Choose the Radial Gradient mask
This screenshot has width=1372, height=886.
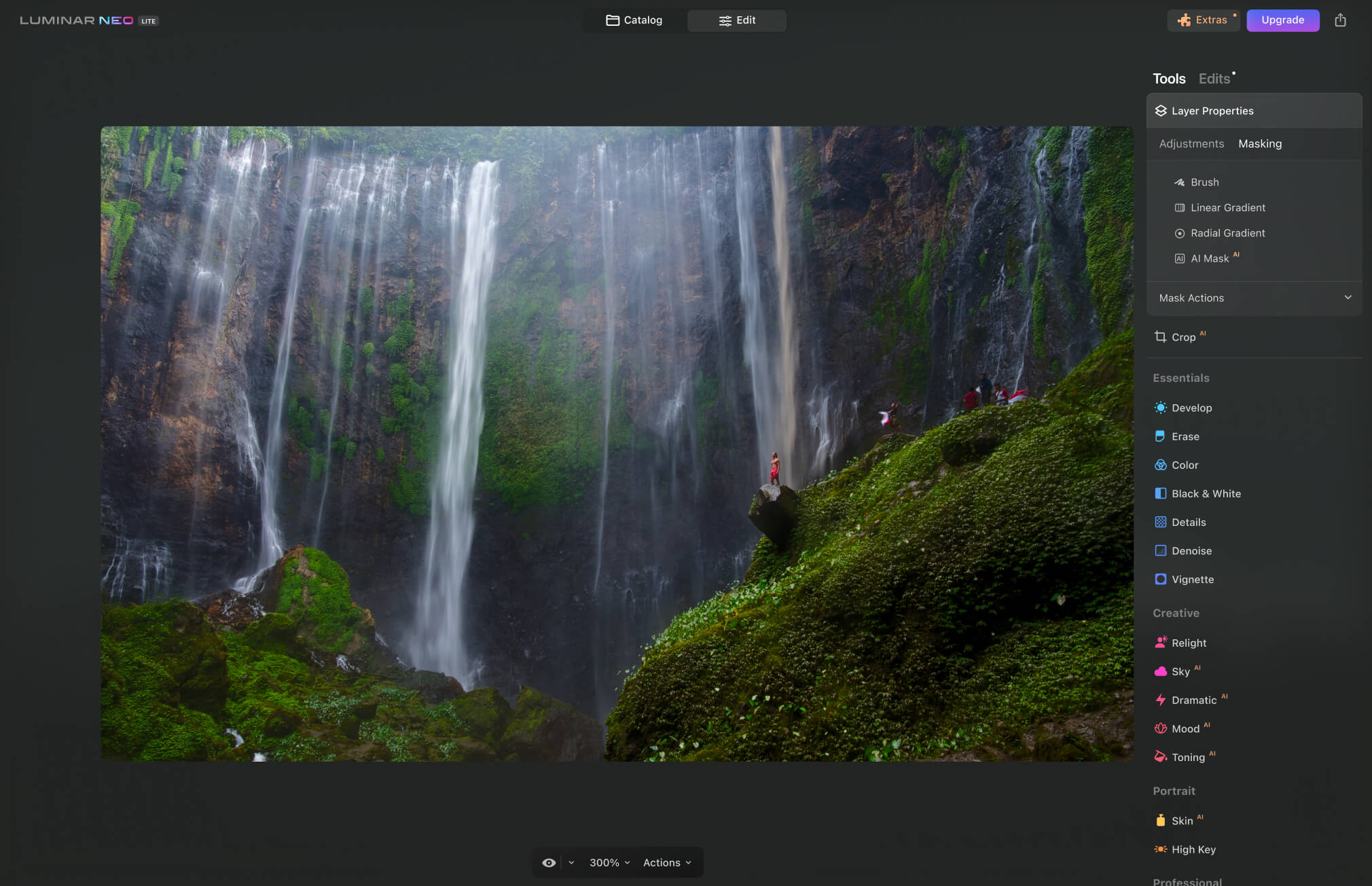1227,233
